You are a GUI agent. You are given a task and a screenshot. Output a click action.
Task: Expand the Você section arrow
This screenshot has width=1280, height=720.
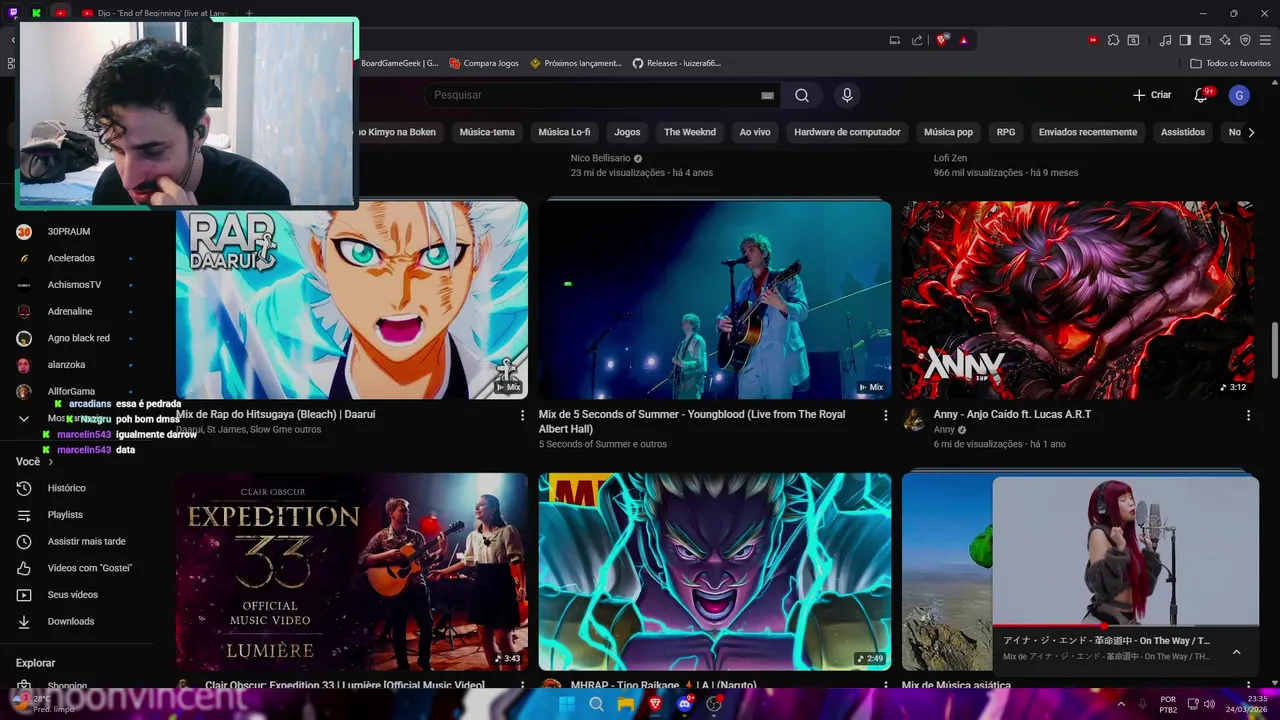pos(50,462)
